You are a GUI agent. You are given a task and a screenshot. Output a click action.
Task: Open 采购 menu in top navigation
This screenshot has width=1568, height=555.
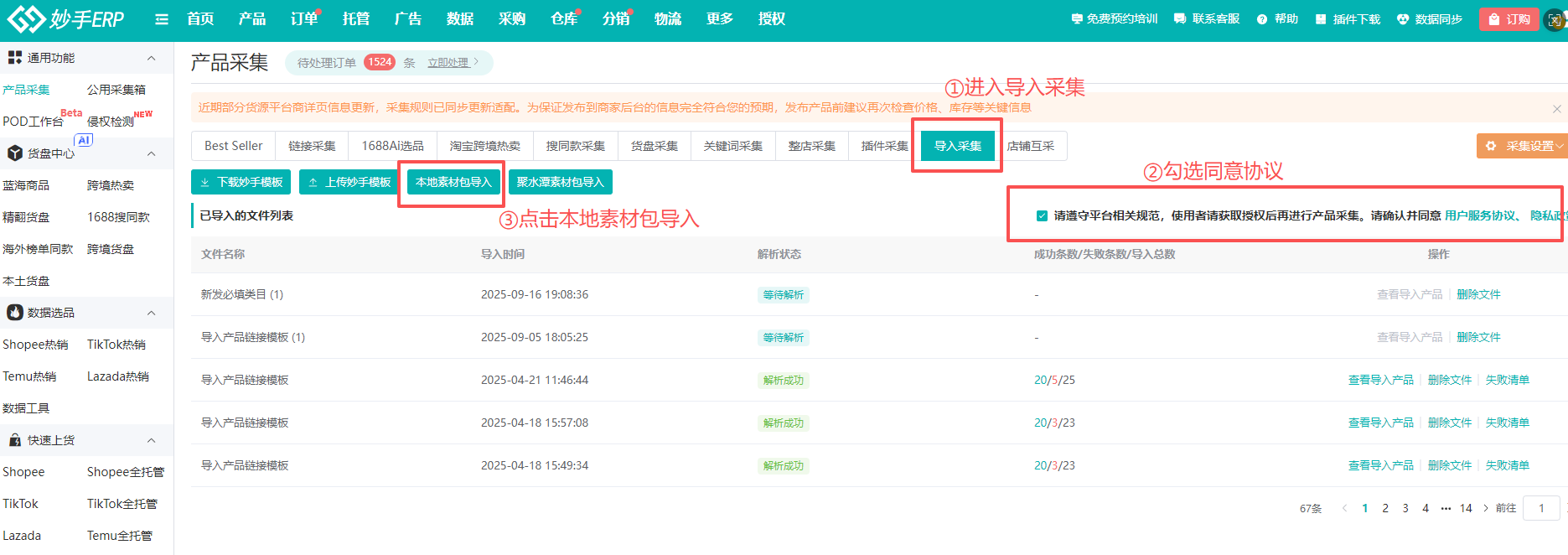coord(512,18)
